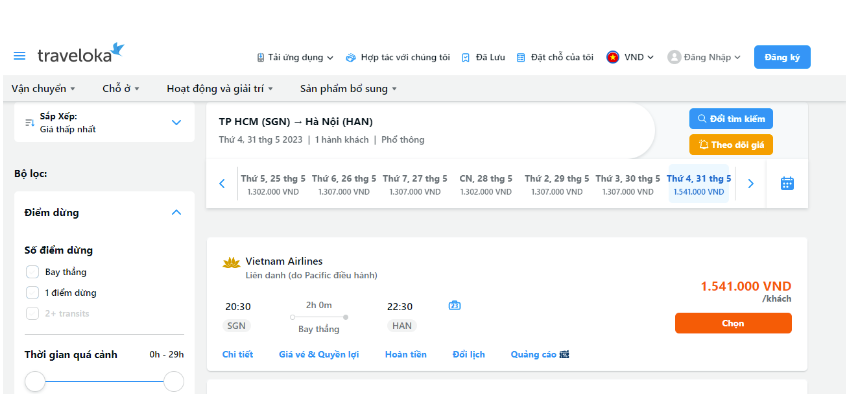Tick the 2+ transits checkbox

tap(32, 313)
